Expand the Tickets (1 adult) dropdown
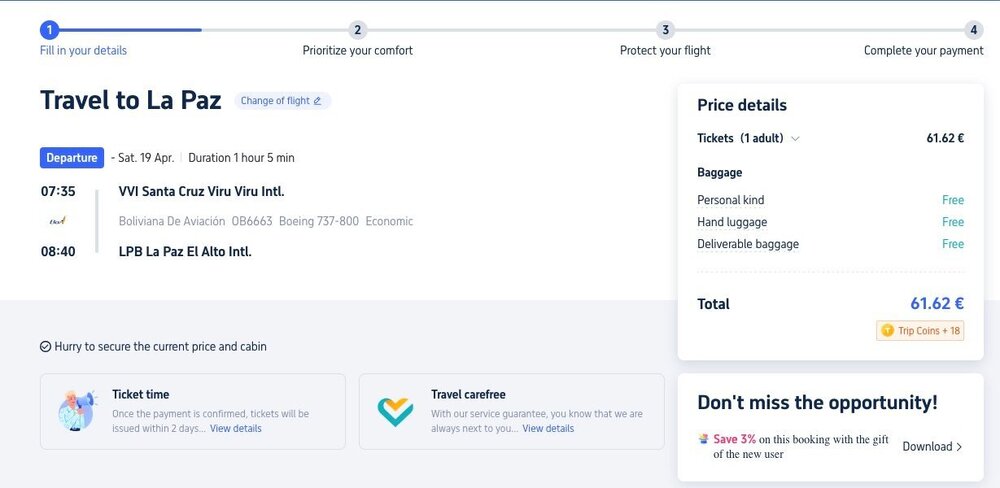Viewport: 1000px width, 488px height. click(x=795, y=139)
